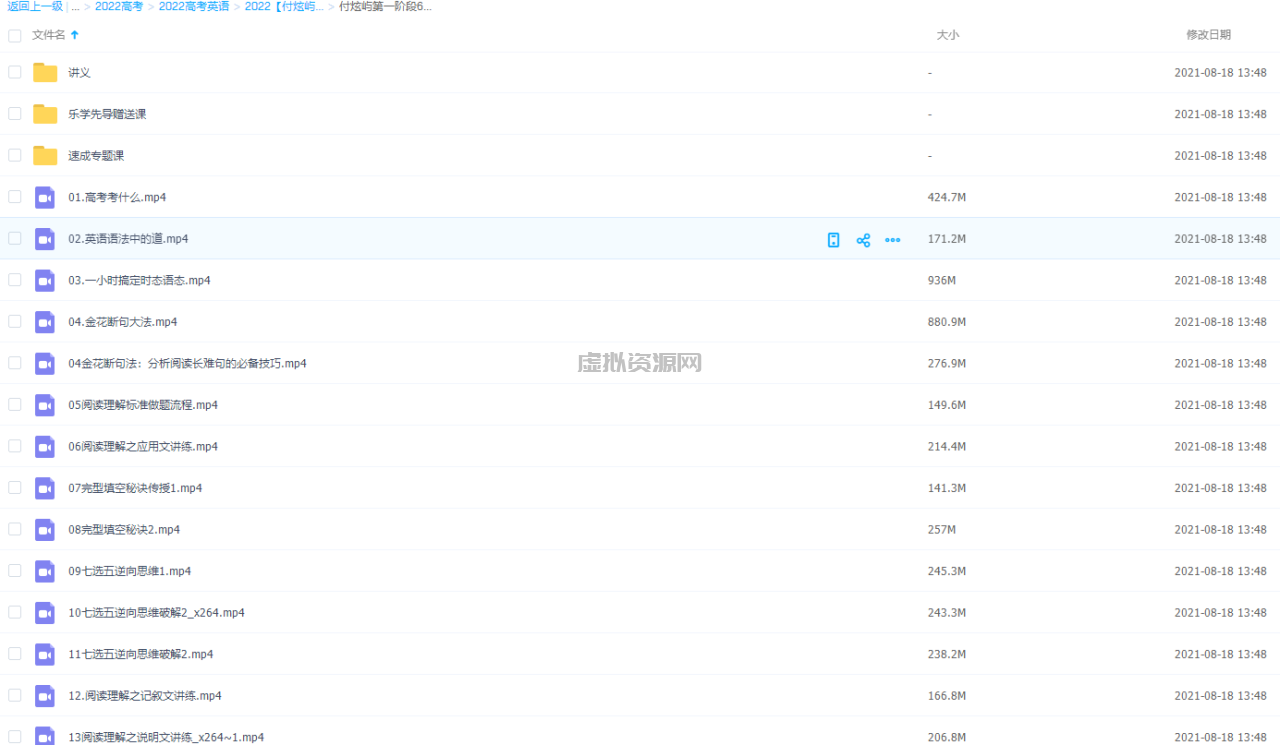
Task: Expand the collapsed ... breadcrumb
Action: point(75,6)
